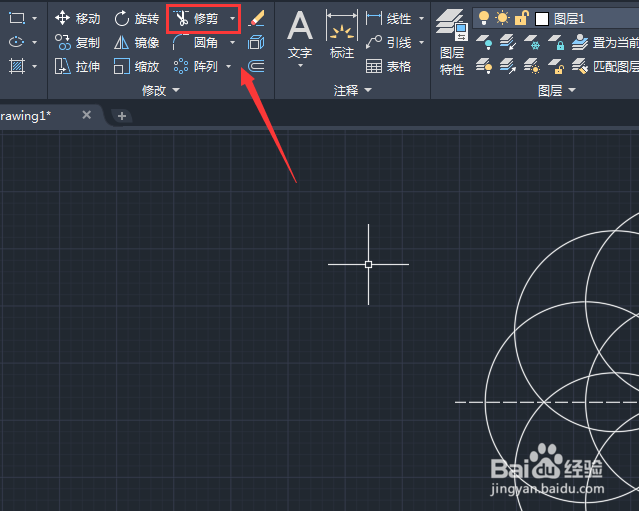Click turn all layers on icon

pos(484,66)
